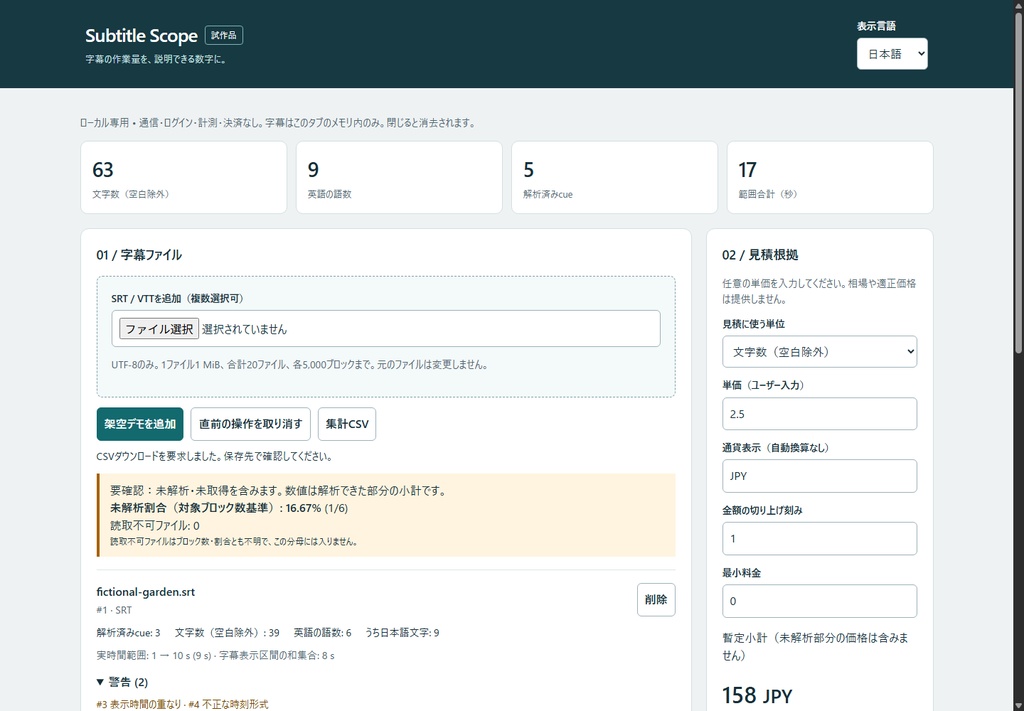Click the 9 英語の語数 stat card

click(x=399, y=178)
